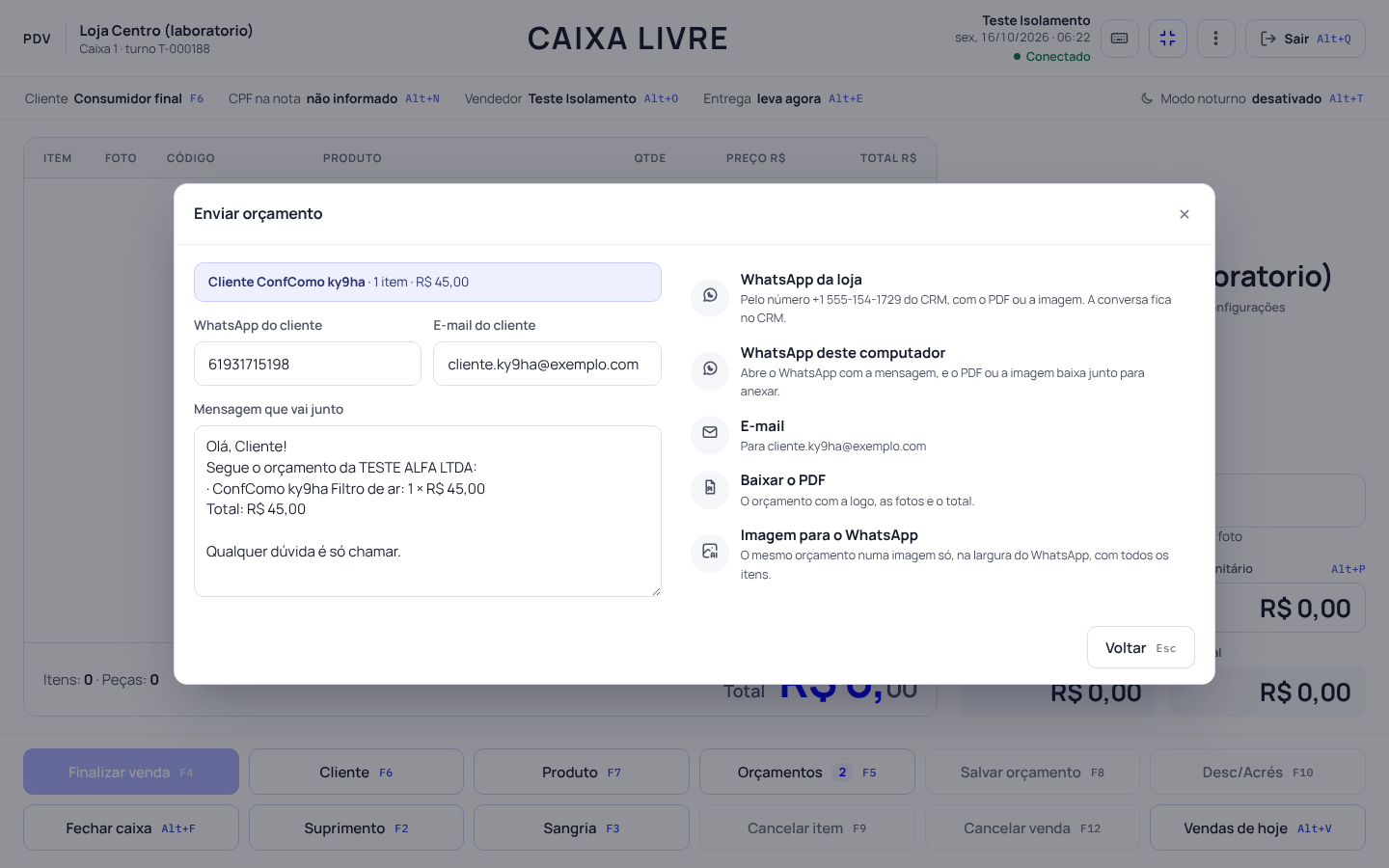This screenshot has height=868, width=1389.
Task: Open the on-screen keyboard icon in header
Action: coord(1120,39)
